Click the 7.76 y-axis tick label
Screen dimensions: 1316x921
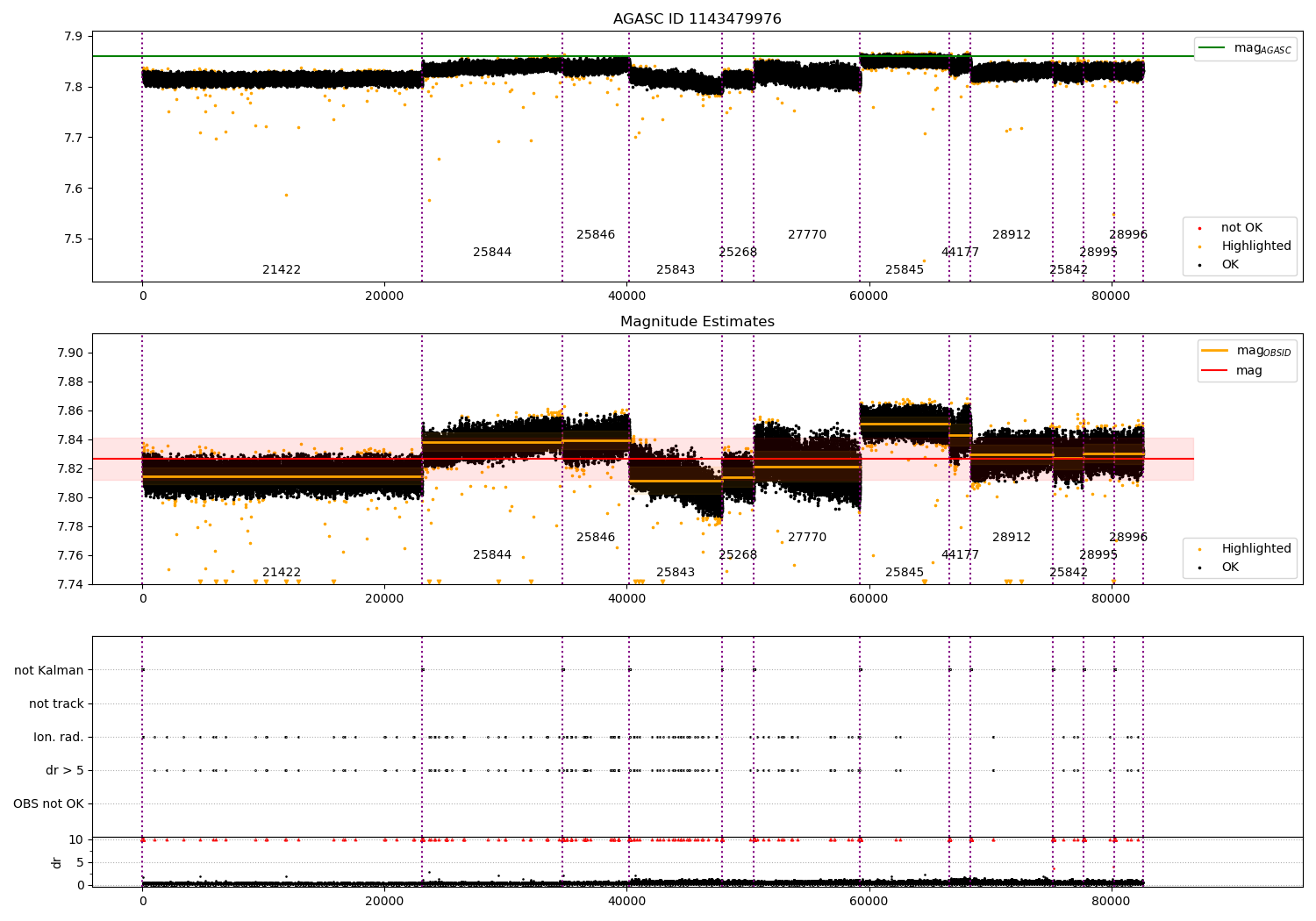[x=70, y=556]
